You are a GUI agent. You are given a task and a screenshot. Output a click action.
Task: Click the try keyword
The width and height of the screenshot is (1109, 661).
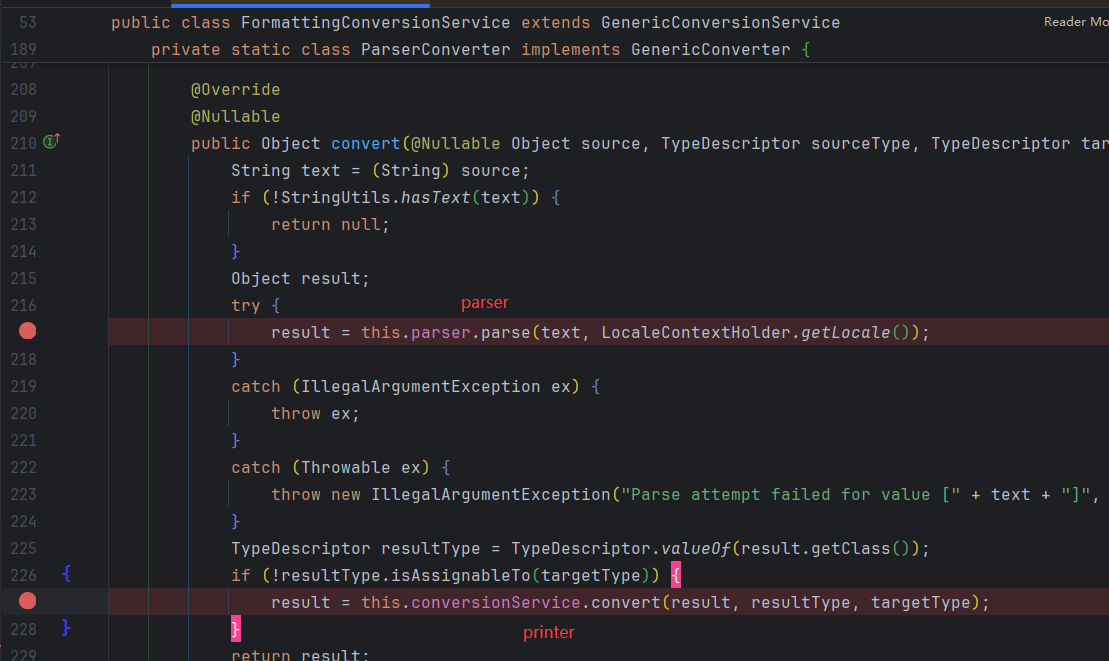[x=245, y=305]
